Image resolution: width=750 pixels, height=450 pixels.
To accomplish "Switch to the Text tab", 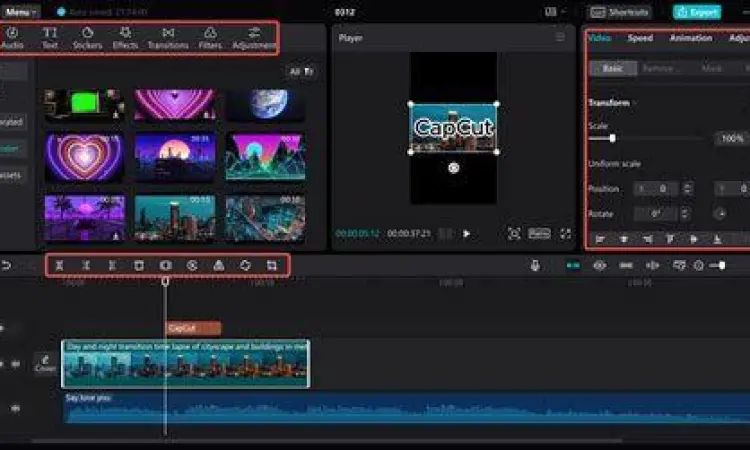I will 50,38.
